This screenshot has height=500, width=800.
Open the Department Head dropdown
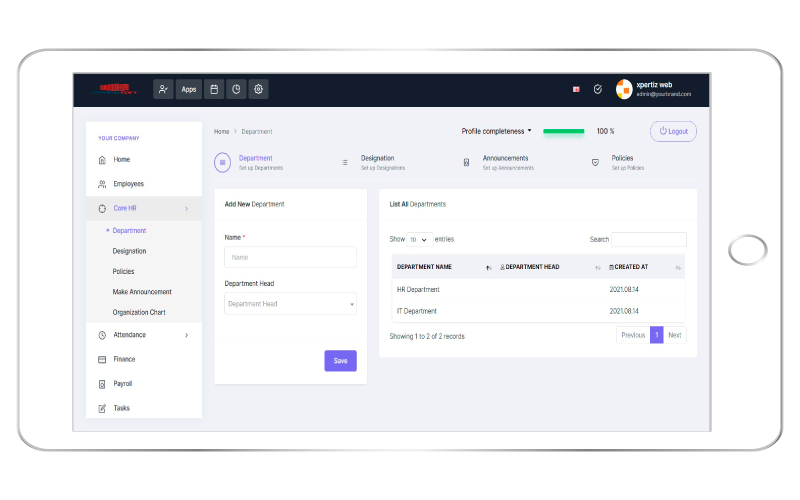(x=290, y=304)
